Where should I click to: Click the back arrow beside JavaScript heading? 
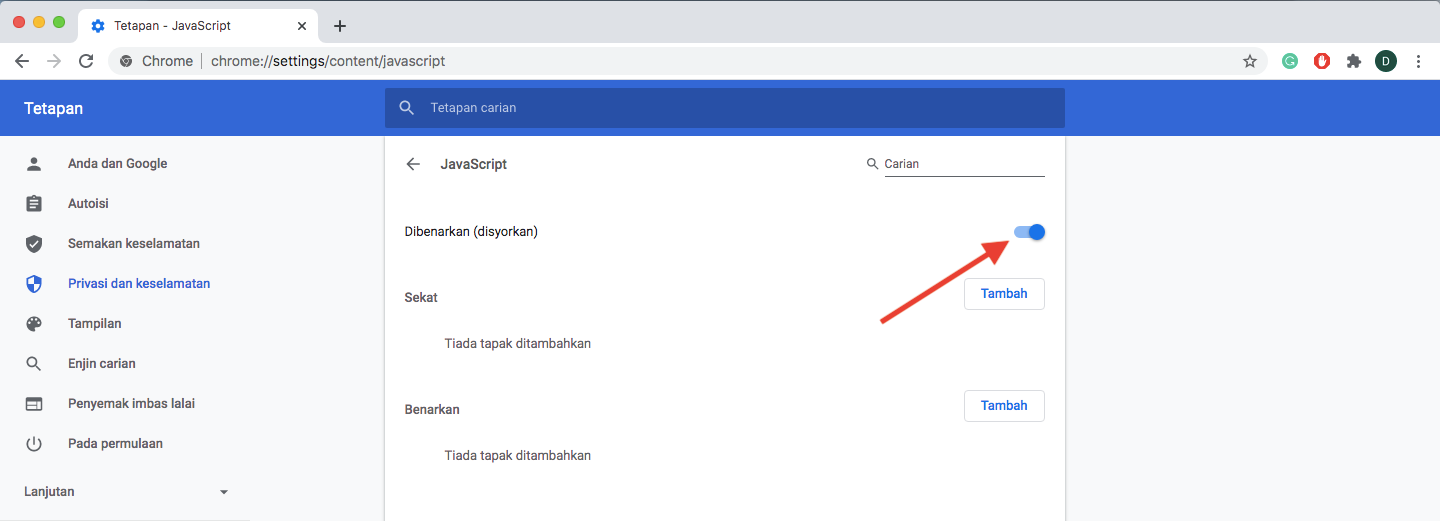pos(413,164)
